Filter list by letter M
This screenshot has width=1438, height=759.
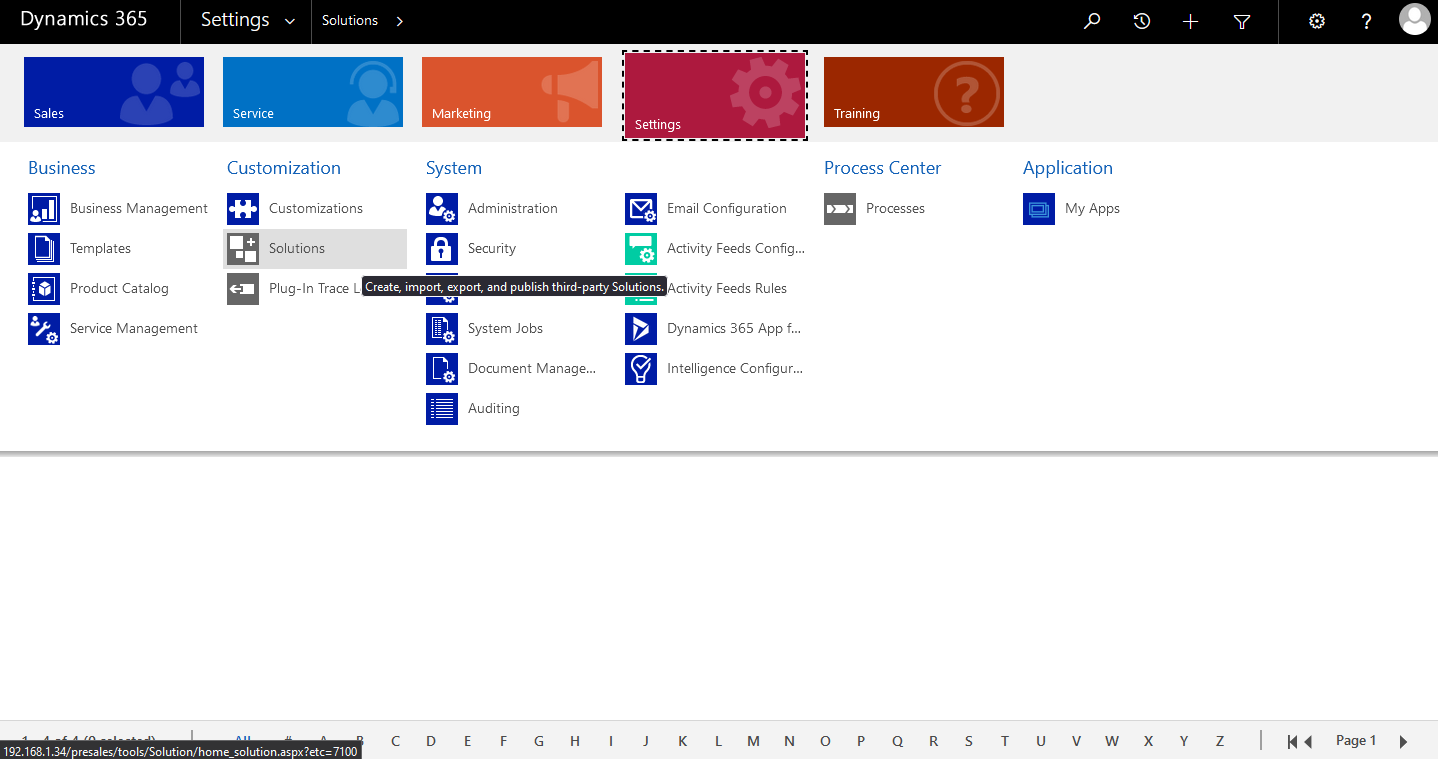pos(753,741)
